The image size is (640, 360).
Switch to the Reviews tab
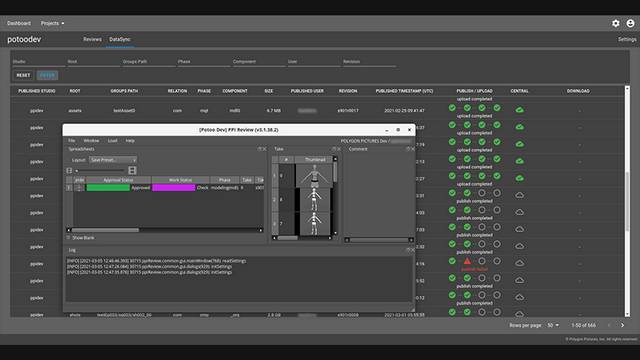click(x=92, y=39)
